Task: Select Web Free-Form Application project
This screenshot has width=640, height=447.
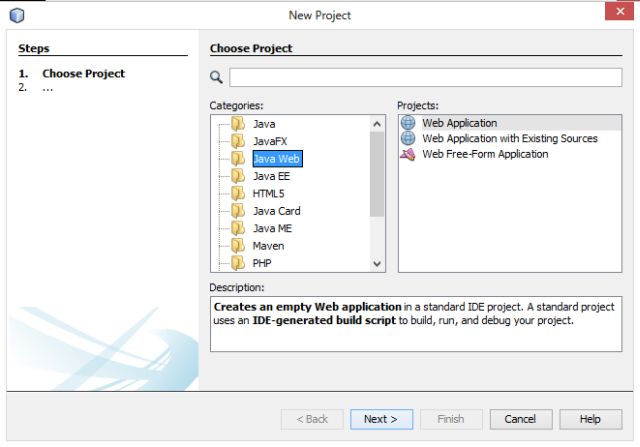Action: tap(485, 154)
